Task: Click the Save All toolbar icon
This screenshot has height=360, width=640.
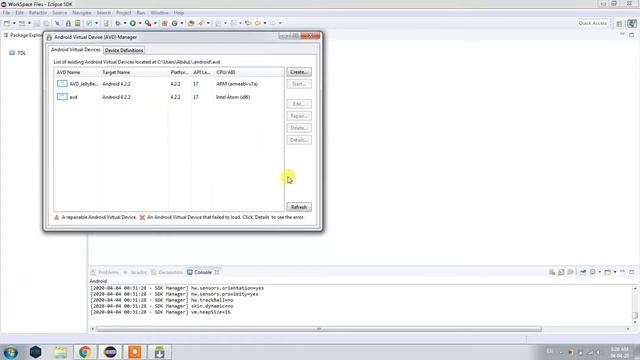Action: 46,23
